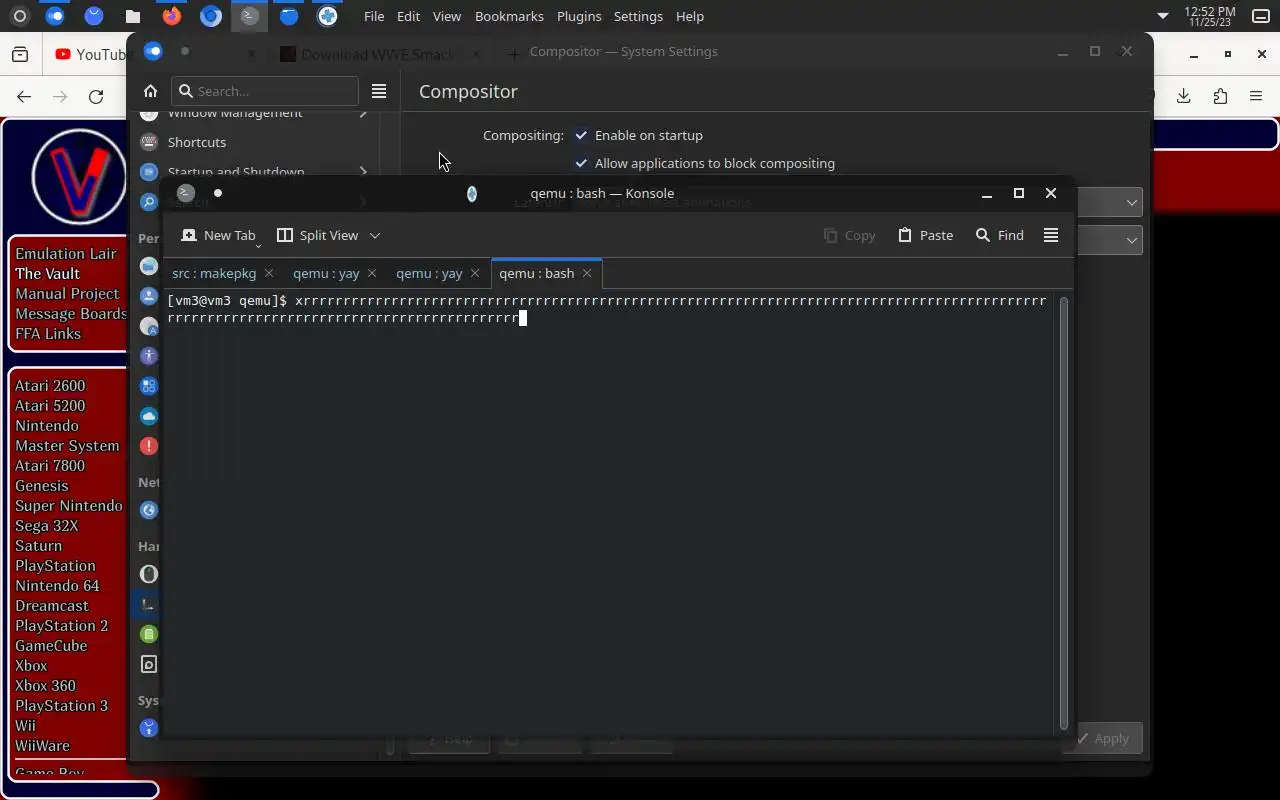Open the Message Boards link
This screenshot has width=1280, height=800.
(71, 314)
